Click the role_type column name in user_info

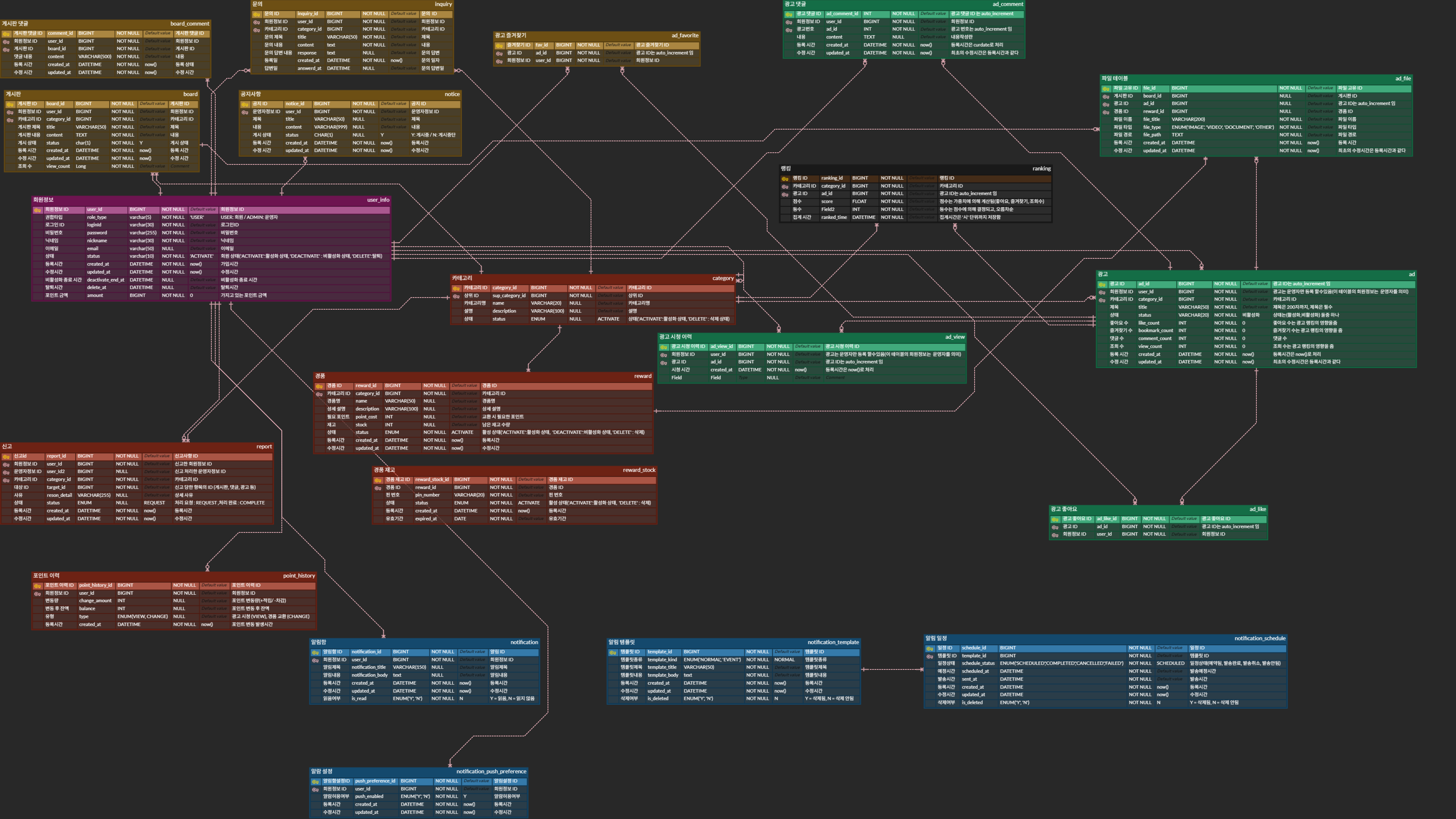coord(97,218)
